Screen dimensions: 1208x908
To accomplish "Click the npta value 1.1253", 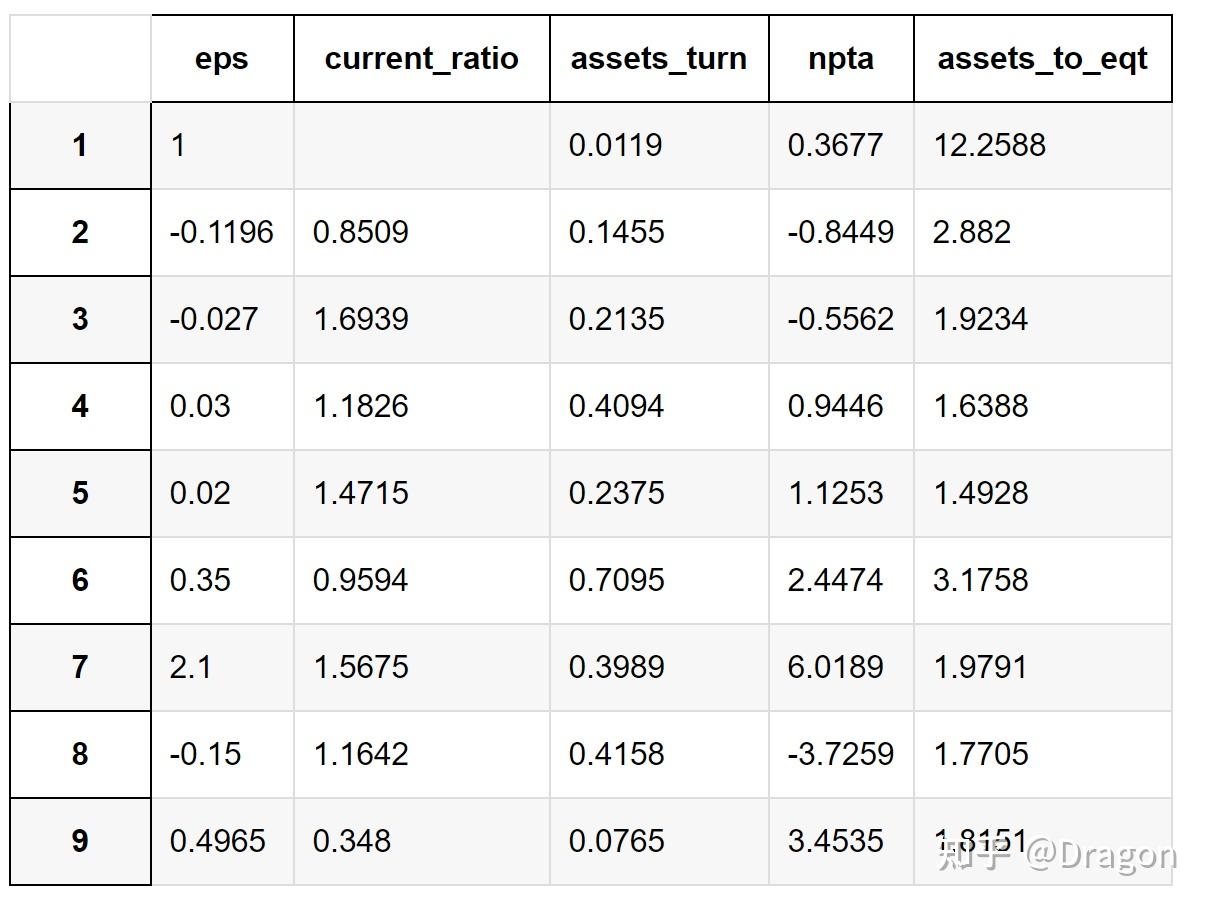I will tap(835, 493).
